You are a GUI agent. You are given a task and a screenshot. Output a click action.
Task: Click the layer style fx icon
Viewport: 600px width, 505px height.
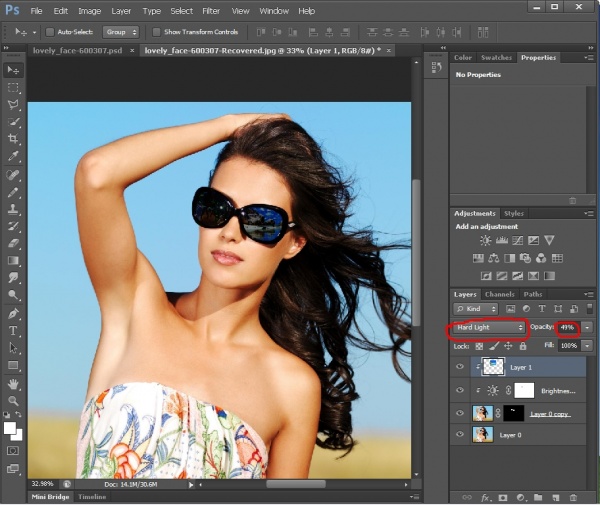pos(483,496)
